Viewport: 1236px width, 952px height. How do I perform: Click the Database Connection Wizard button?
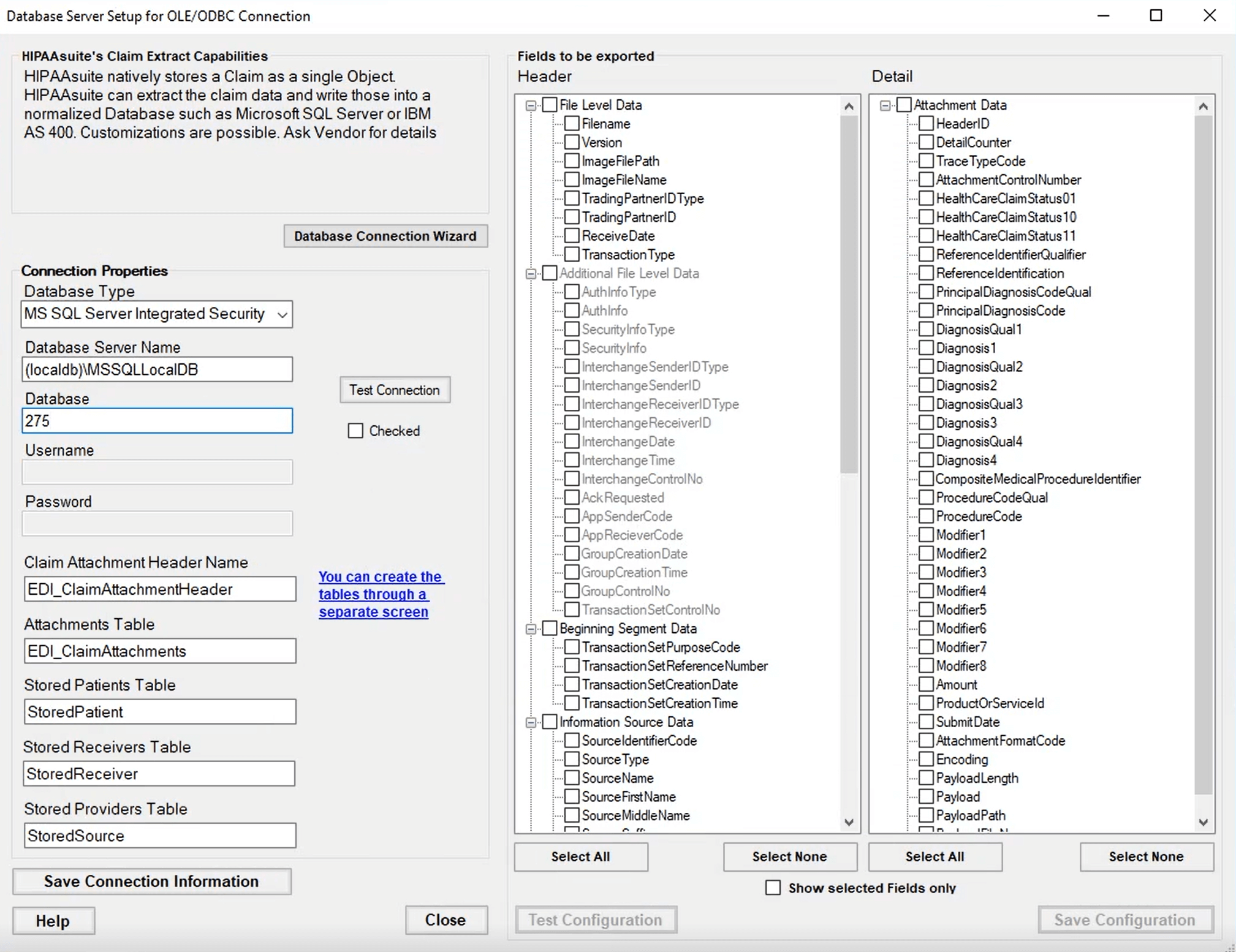click(385, 236)
